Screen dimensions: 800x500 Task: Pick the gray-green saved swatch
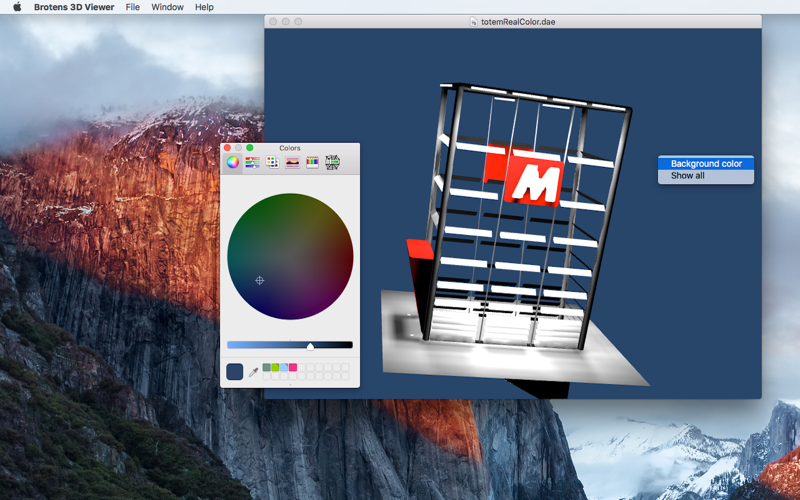pyautogui.click(x=266, y=367)
